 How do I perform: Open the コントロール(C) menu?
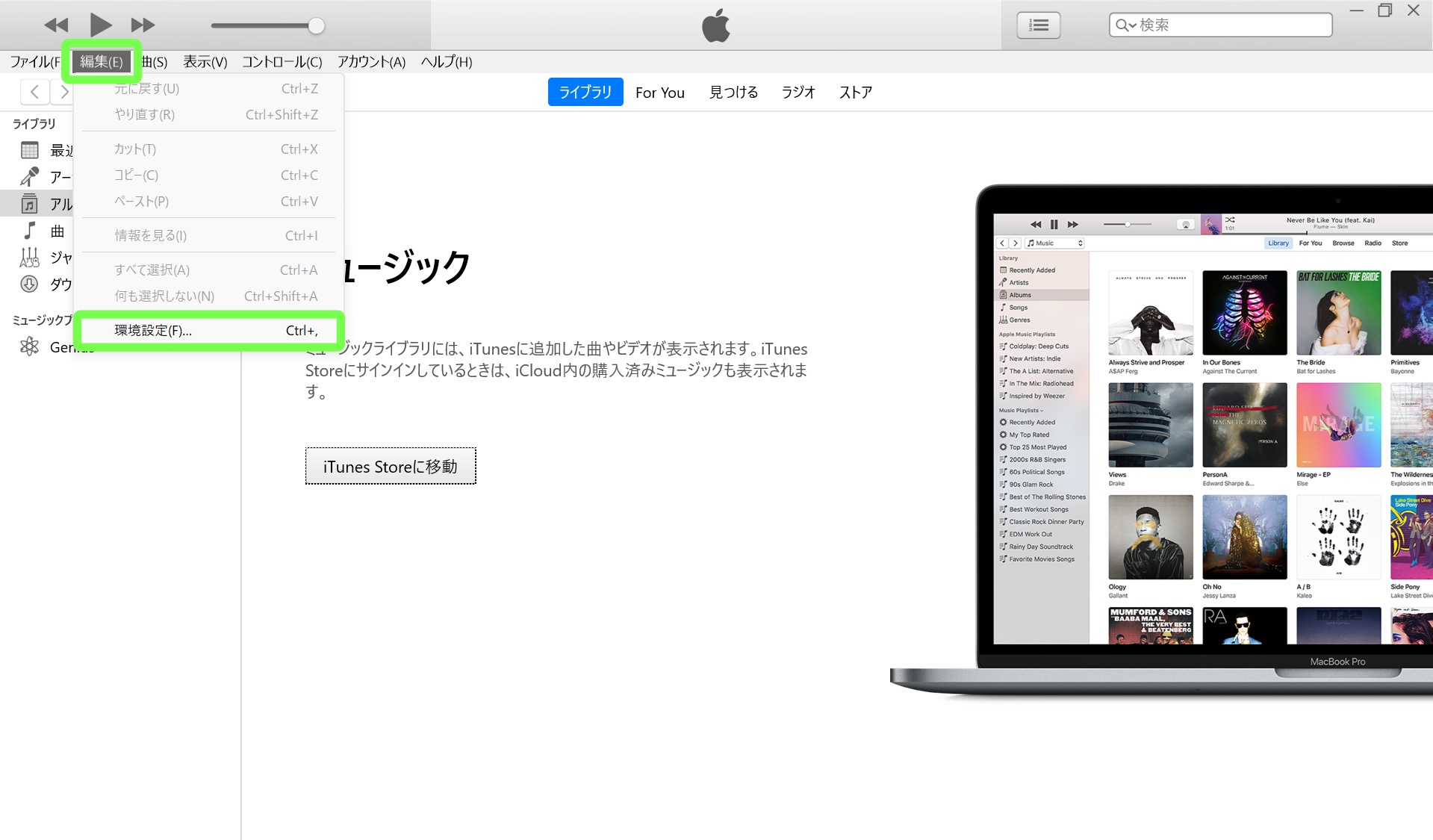[x=282, y=62]
